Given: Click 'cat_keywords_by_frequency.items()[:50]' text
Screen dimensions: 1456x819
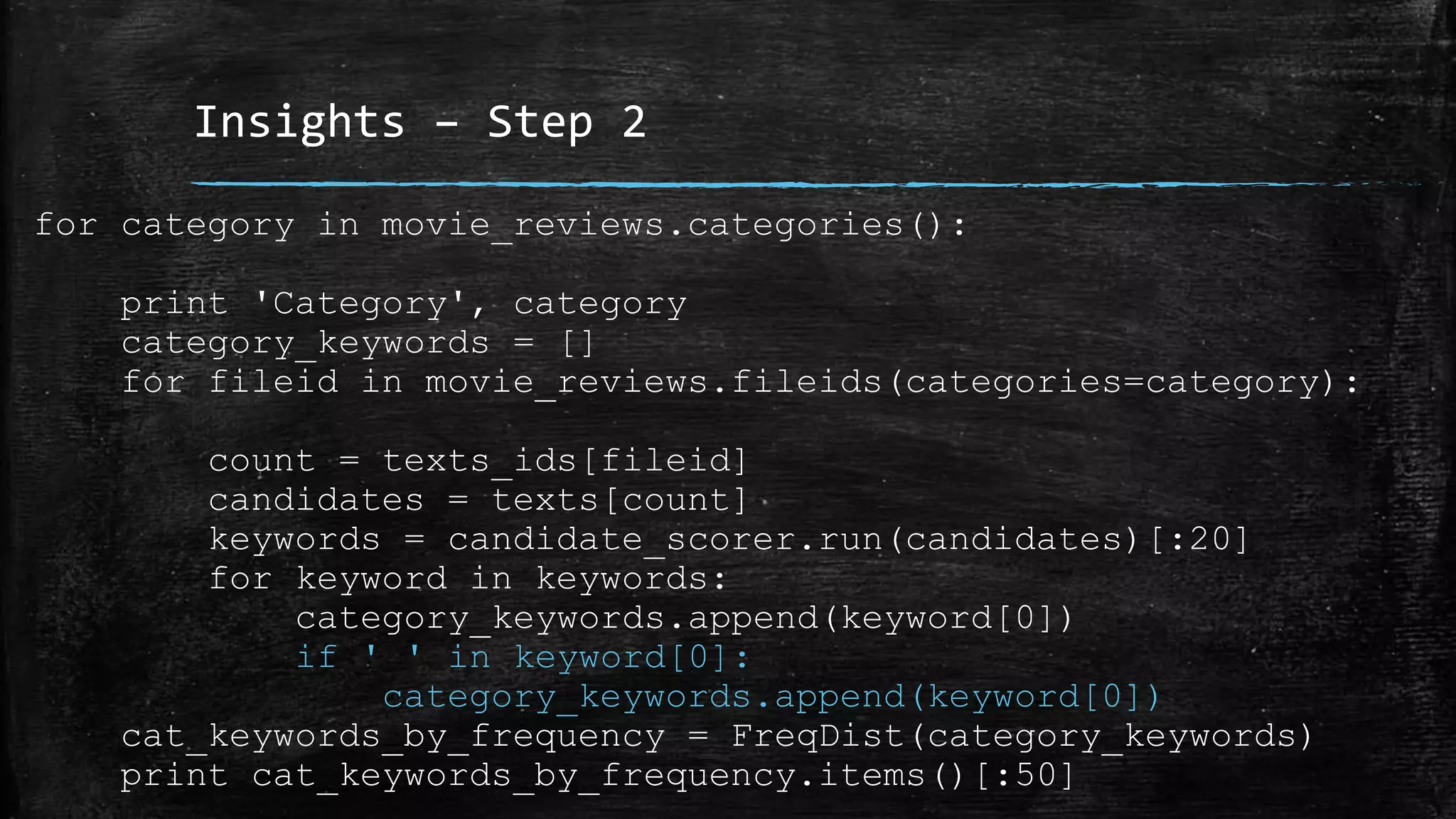Looking at the screenshot, I should (x=662, y=776).
